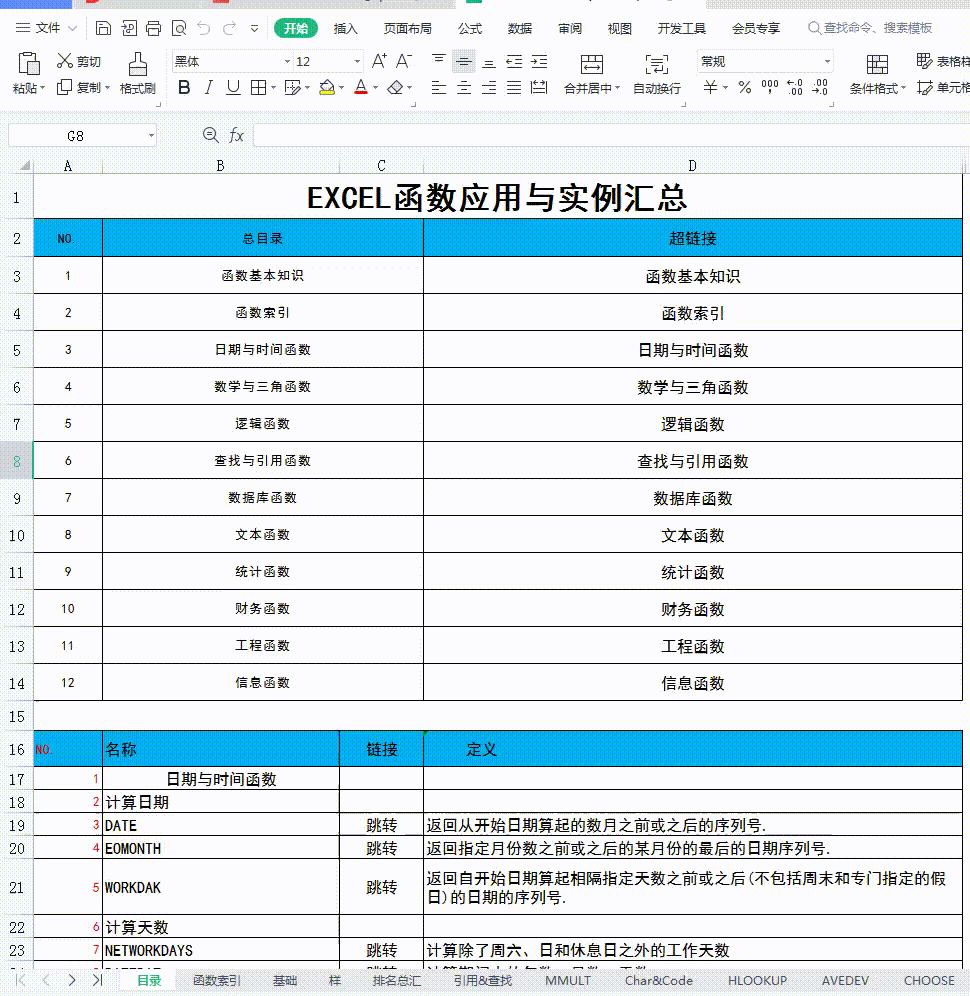Click the AutoWrap text (自动换行) icon
This screenshot has height=996, width=970.
[x=657, y=64]
